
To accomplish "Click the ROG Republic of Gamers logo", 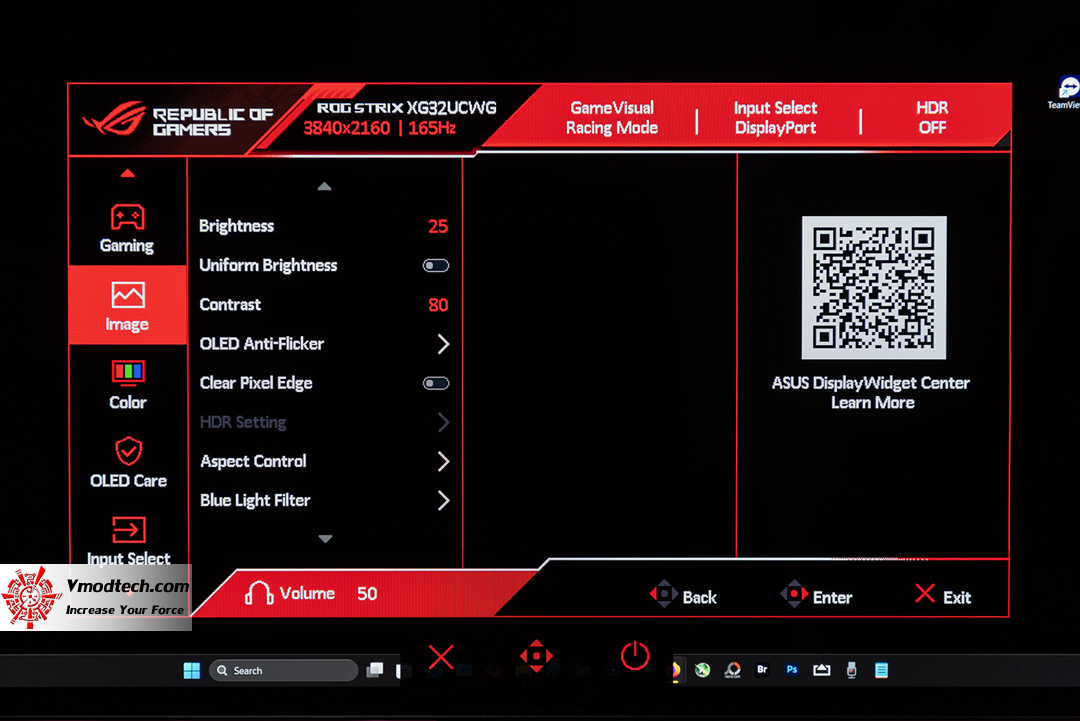I will [178, 121].
